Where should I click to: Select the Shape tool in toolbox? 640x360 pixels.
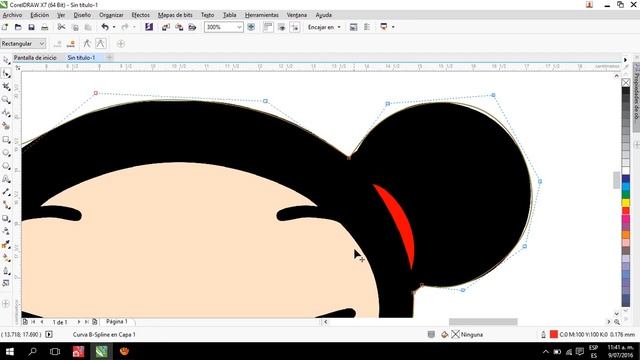tap(6, 74)
